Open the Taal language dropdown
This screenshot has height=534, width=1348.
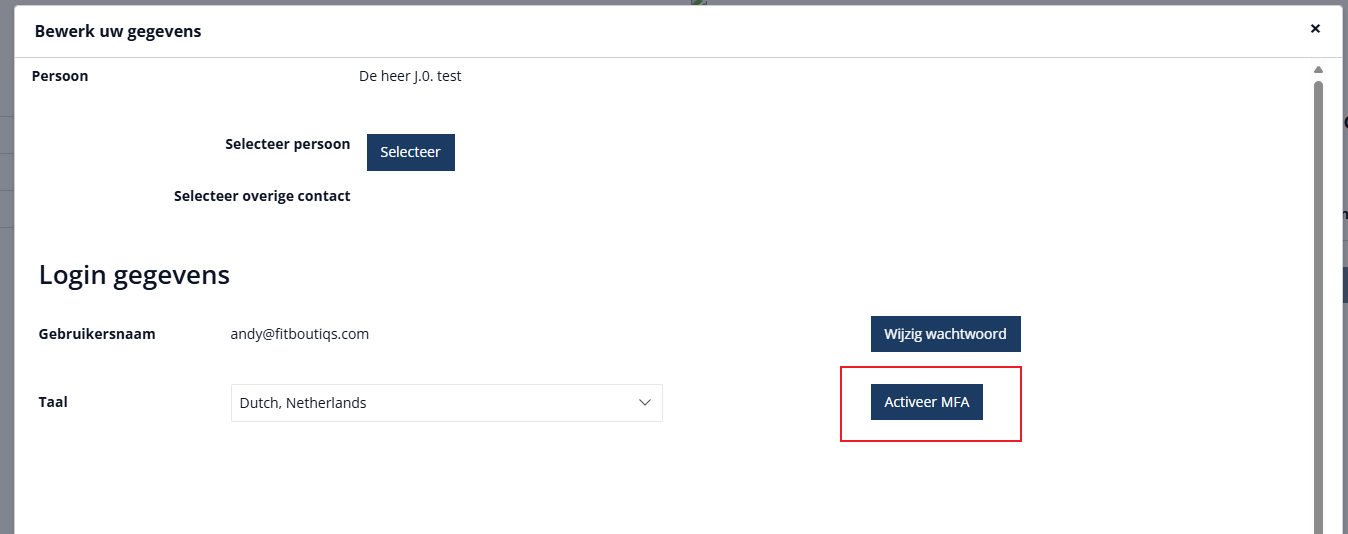click(x=446, y=403)
